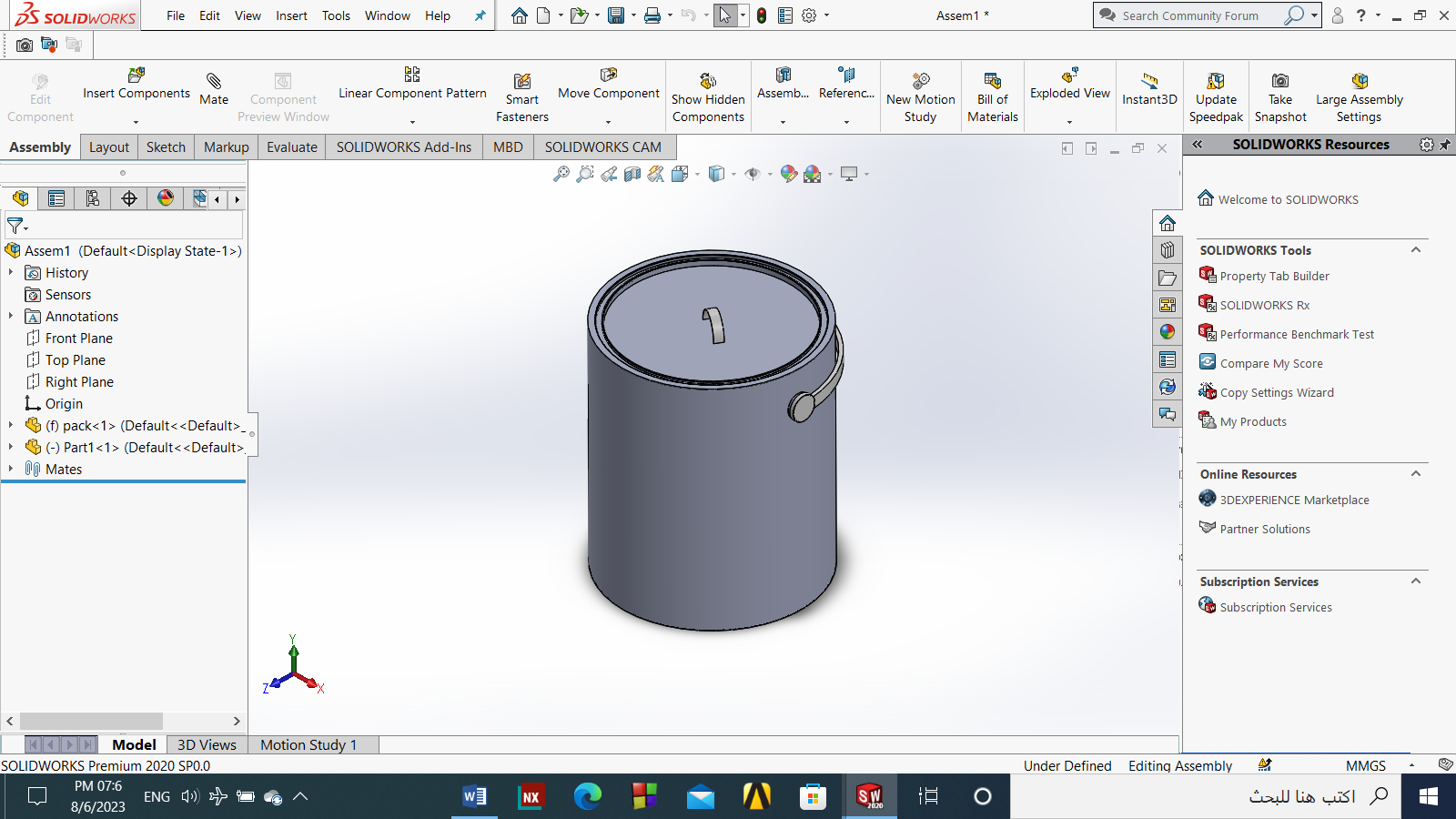Select the Bill of Materials icon
This screenshot has width=1456, height=819.
tap(993, 81)
